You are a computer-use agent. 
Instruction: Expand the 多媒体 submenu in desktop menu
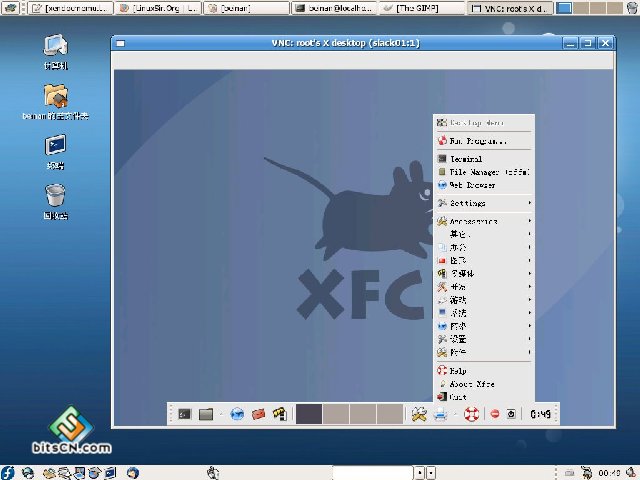pos(484,273)
